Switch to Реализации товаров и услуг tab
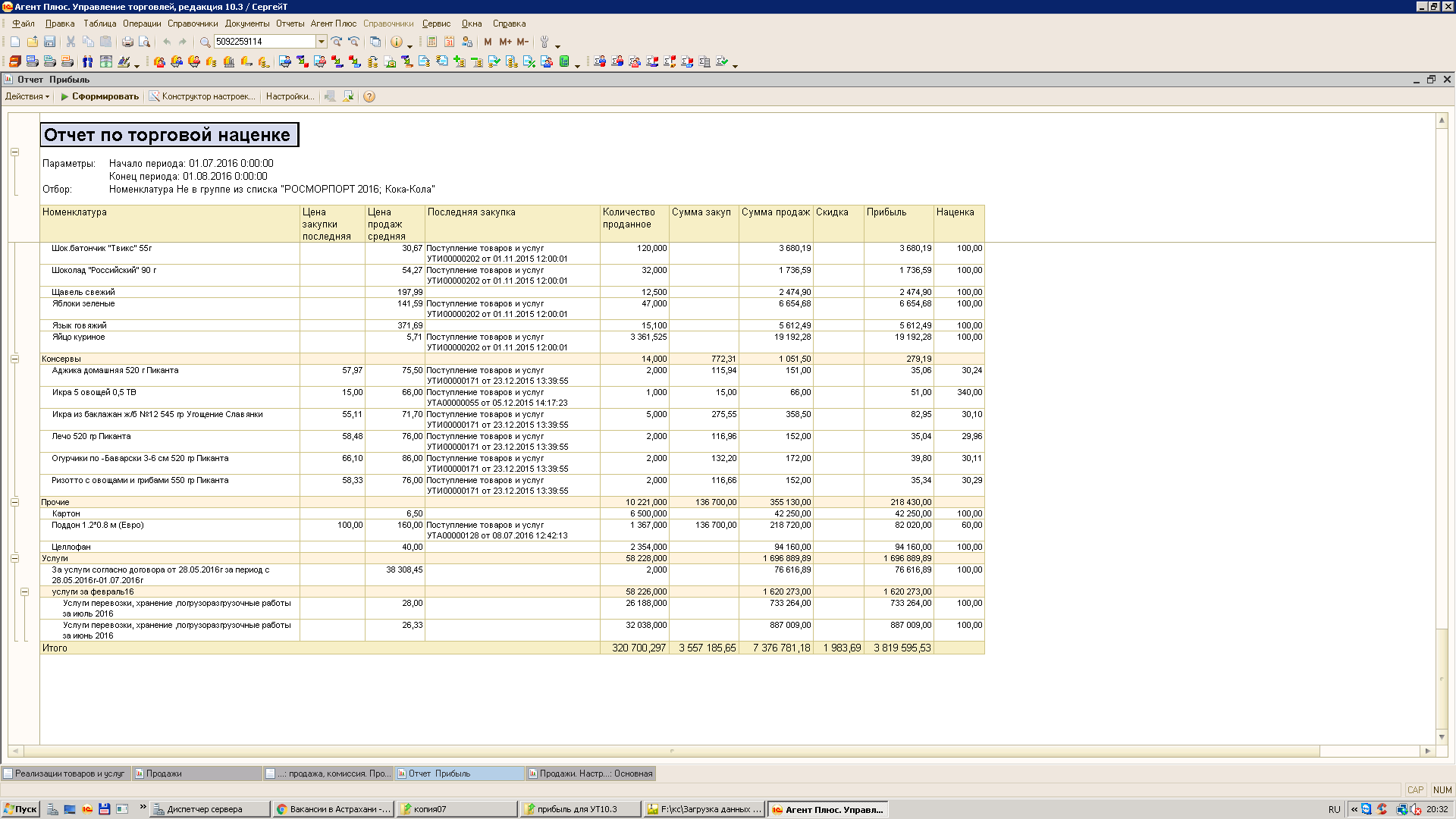The height and width of the screenshot is (819, 1456). click(66, 773)
